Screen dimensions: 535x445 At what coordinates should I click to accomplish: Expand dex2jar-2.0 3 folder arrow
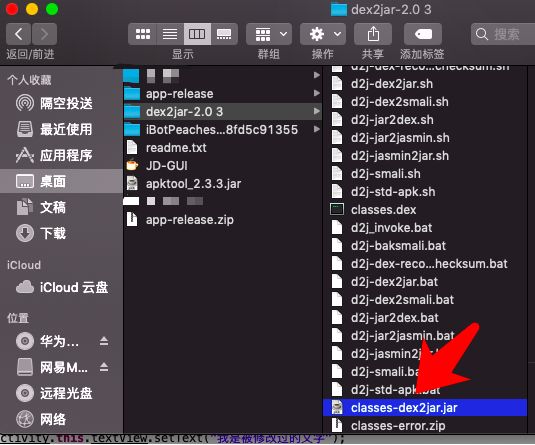tap(317, 111)
